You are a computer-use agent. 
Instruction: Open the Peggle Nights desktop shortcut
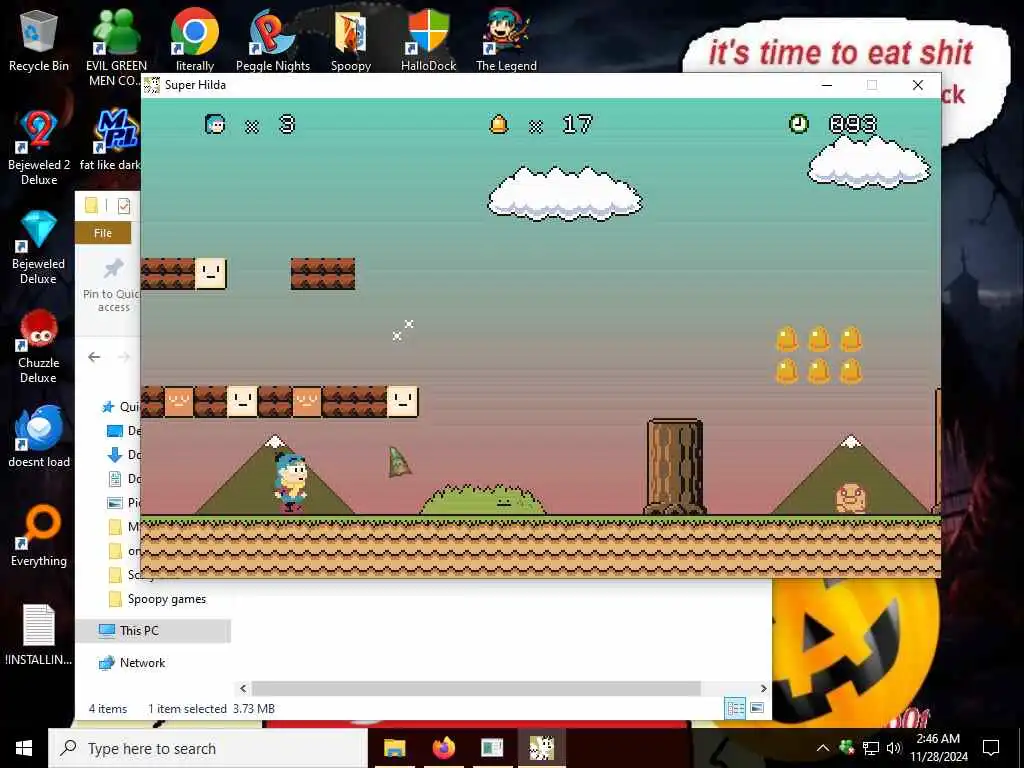click(x=272, y=41)
